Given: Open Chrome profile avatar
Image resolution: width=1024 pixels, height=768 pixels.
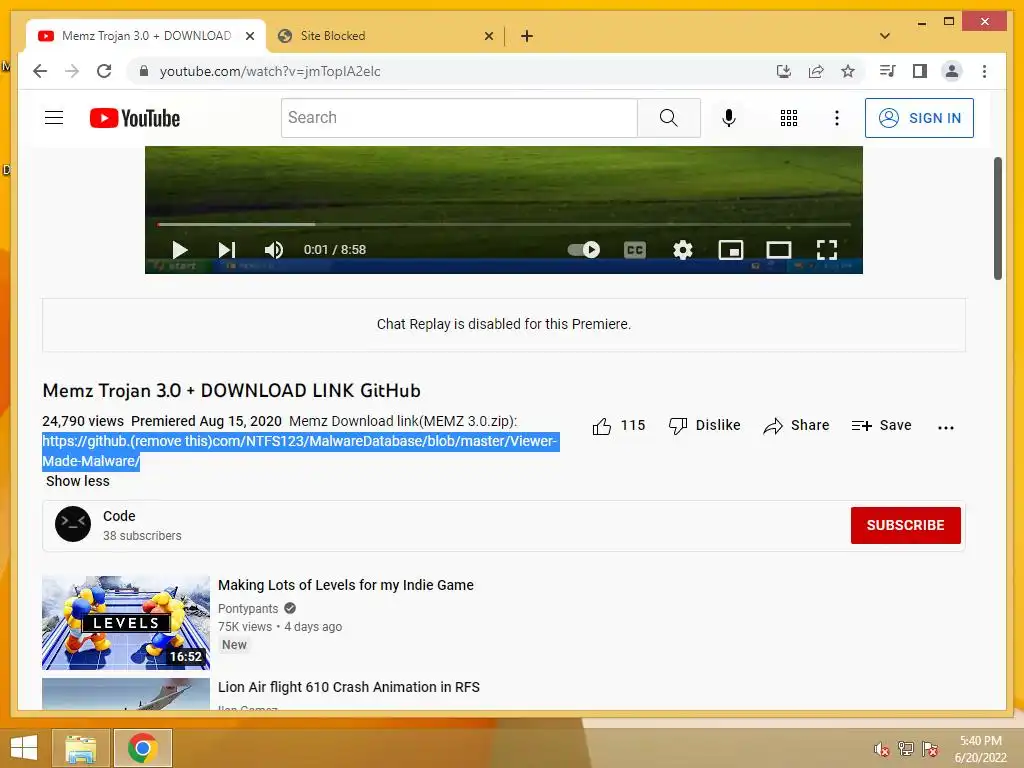Looking at the screenshot, I should [952, 71].
